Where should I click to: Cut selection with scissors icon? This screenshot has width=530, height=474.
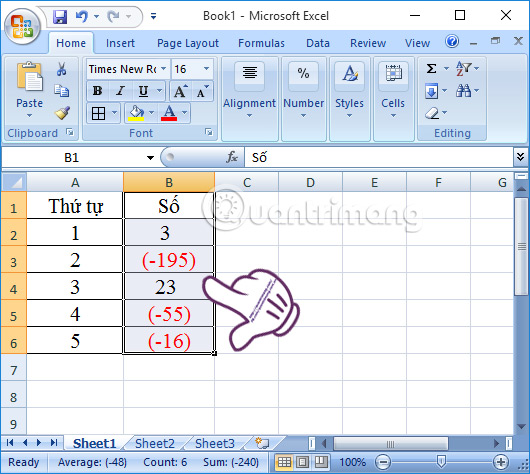click(62, 69)
